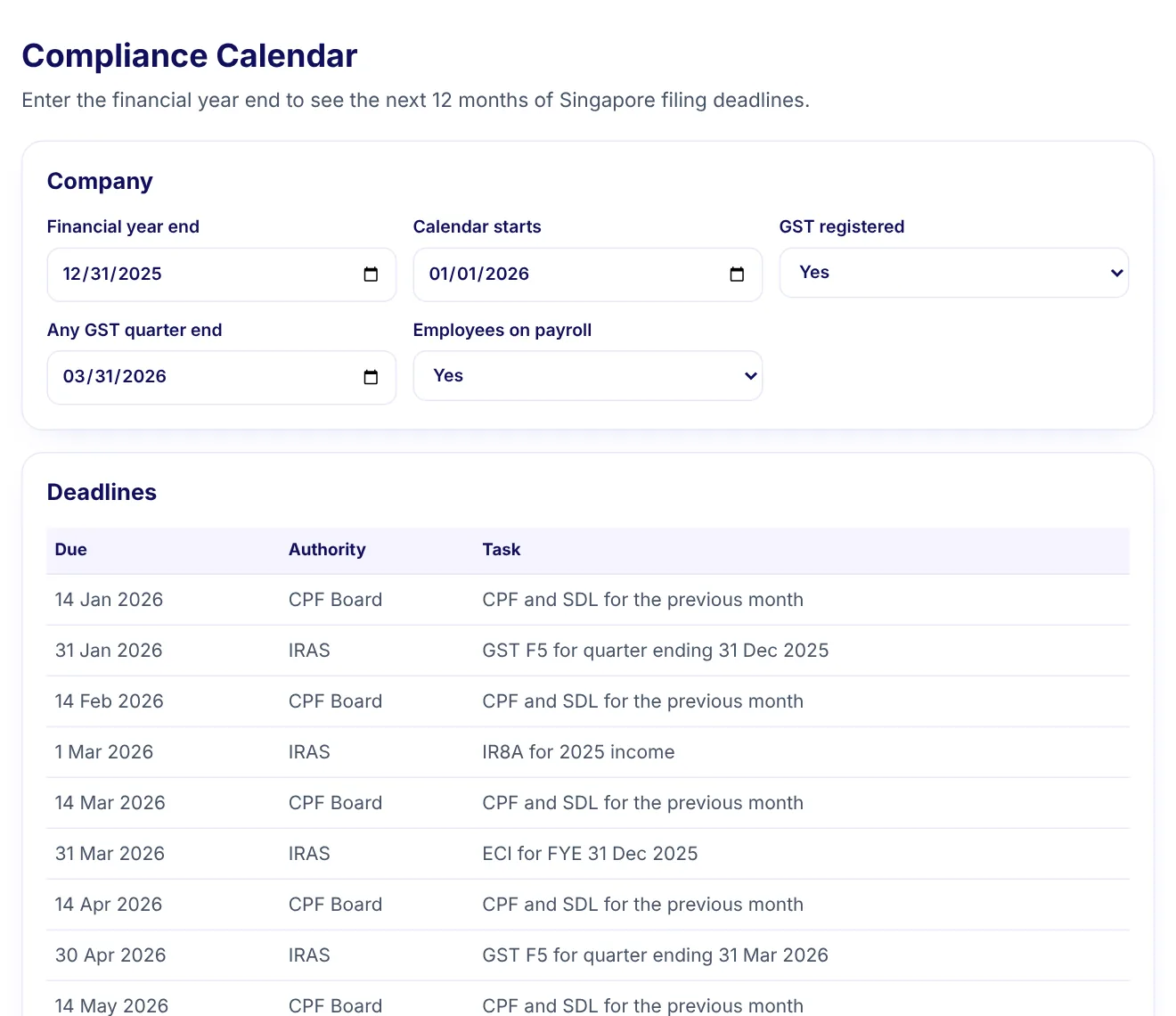Select the 14 Feb 2026 due date
Image resolution: width=1176 pixels, height=1016 pixels.
[x=109, y=701]
